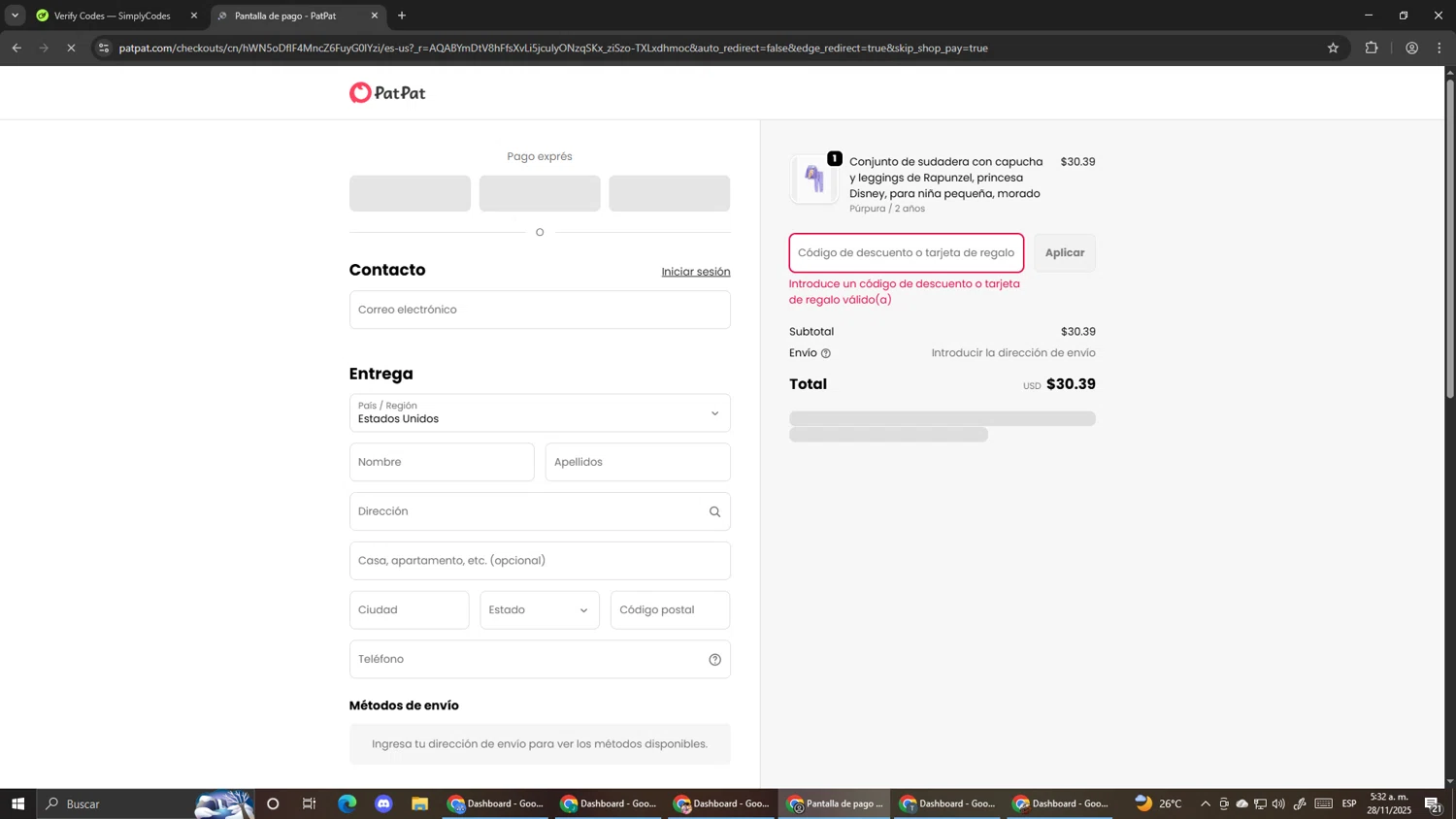
Task: Open the notifications center
Action: 1433,803
